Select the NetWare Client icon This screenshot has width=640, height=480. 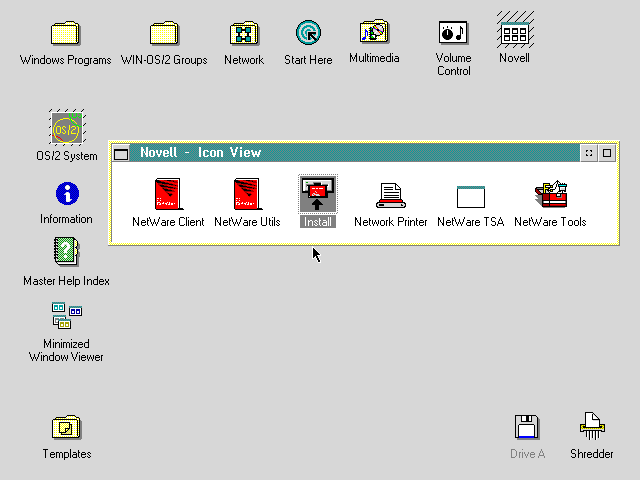coord(168,194)
